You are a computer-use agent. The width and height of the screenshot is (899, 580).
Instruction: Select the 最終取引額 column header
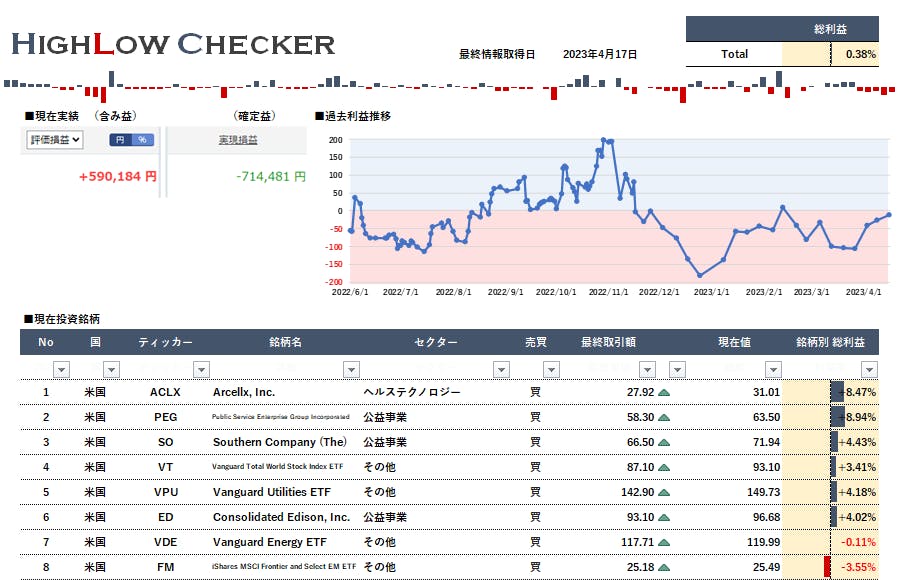point(608,342)
